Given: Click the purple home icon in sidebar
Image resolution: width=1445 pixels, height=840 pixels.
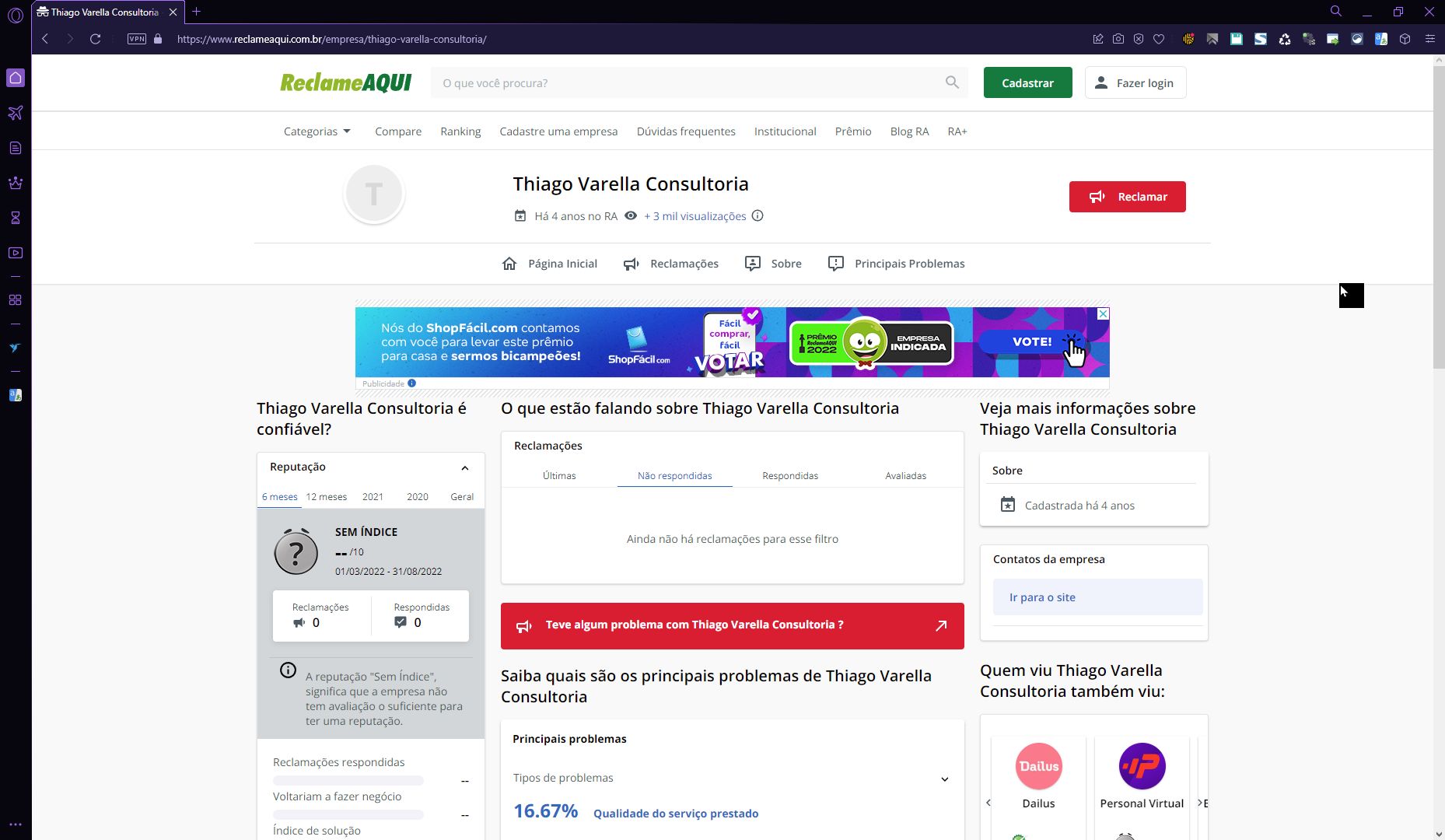Looking at the screenshot, I should (16, 78).
